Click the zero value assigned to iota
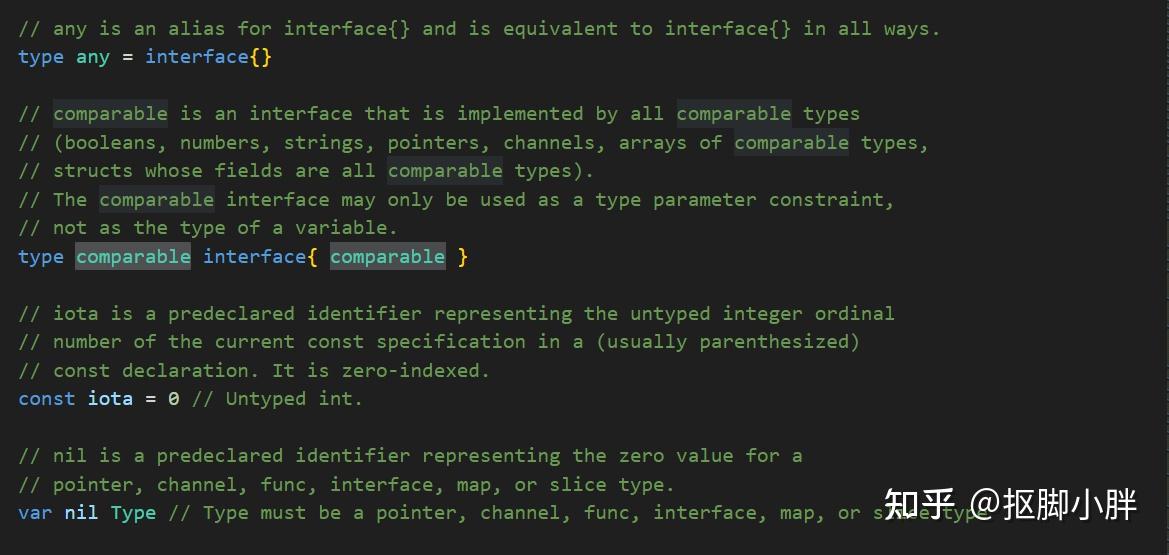 (x=174, y=399)
